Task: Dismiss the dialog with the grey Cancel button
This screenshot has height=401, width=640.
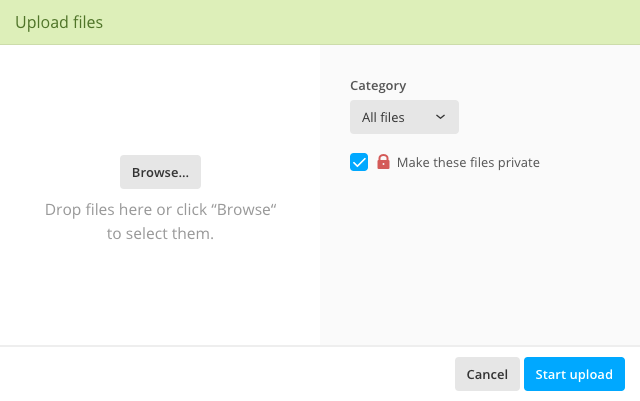Action: [x=487, y=374]
